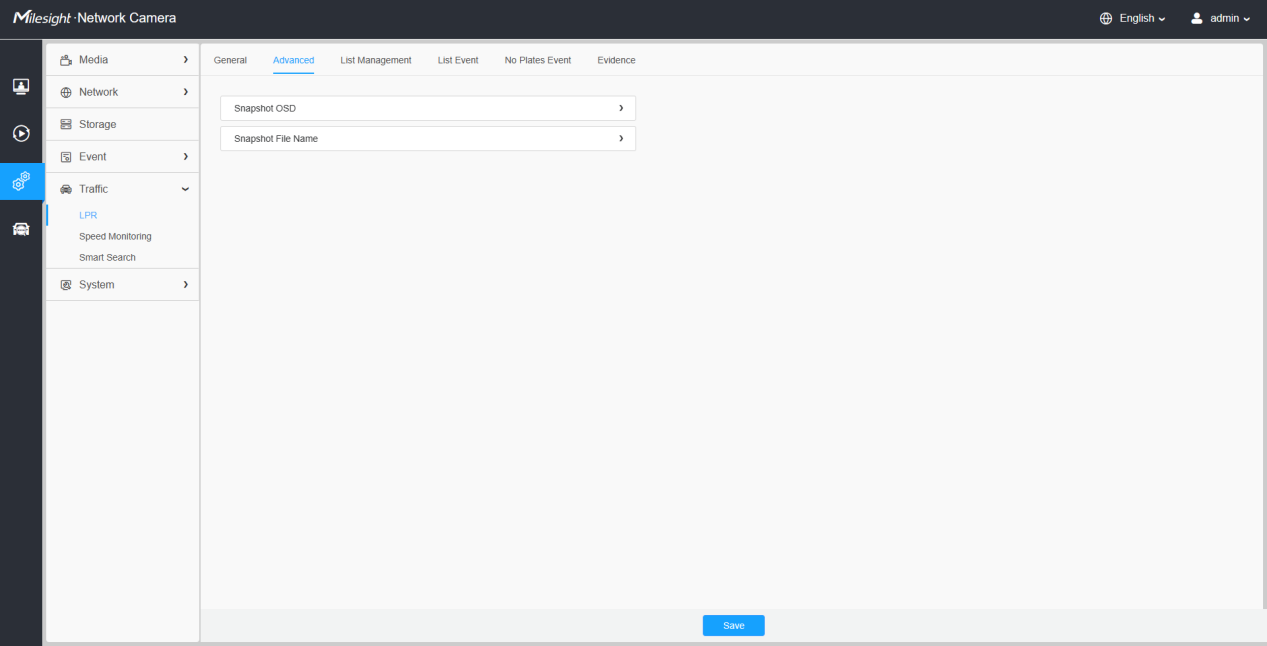
Task: Expand the Snapshot OSD section
Action: [x=428, y=108]
